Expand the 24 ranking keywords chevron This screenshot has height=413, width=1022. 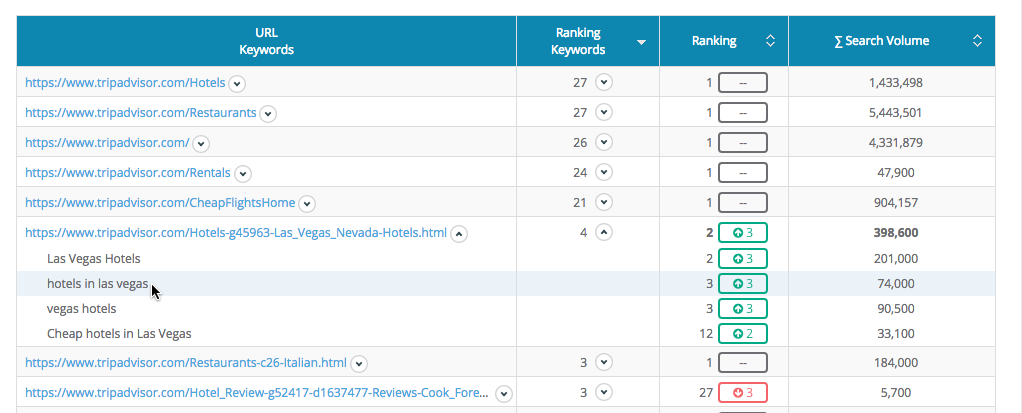click(604, 172)
